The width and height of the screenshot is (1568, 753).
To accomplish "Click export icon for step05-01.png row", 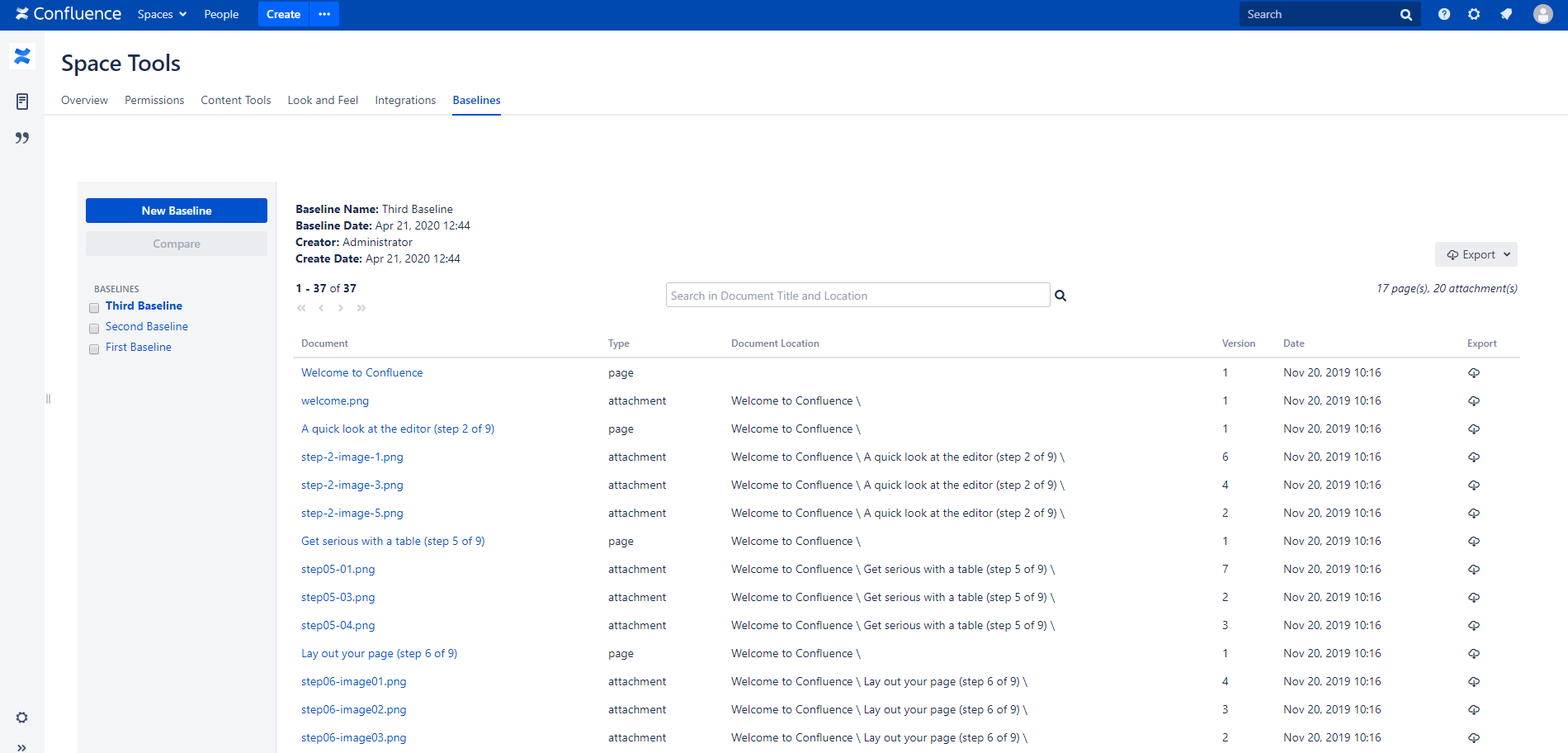I will click(1474, 570).
